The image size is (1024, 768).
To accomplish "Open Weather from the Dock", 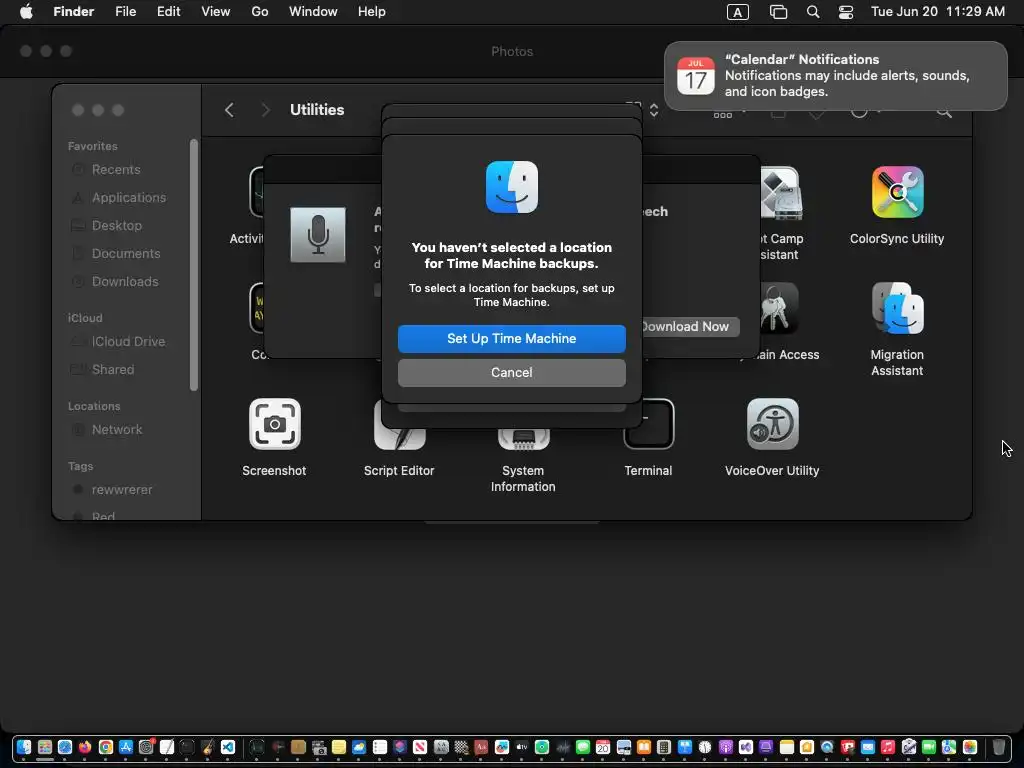I will coord(359,747).
